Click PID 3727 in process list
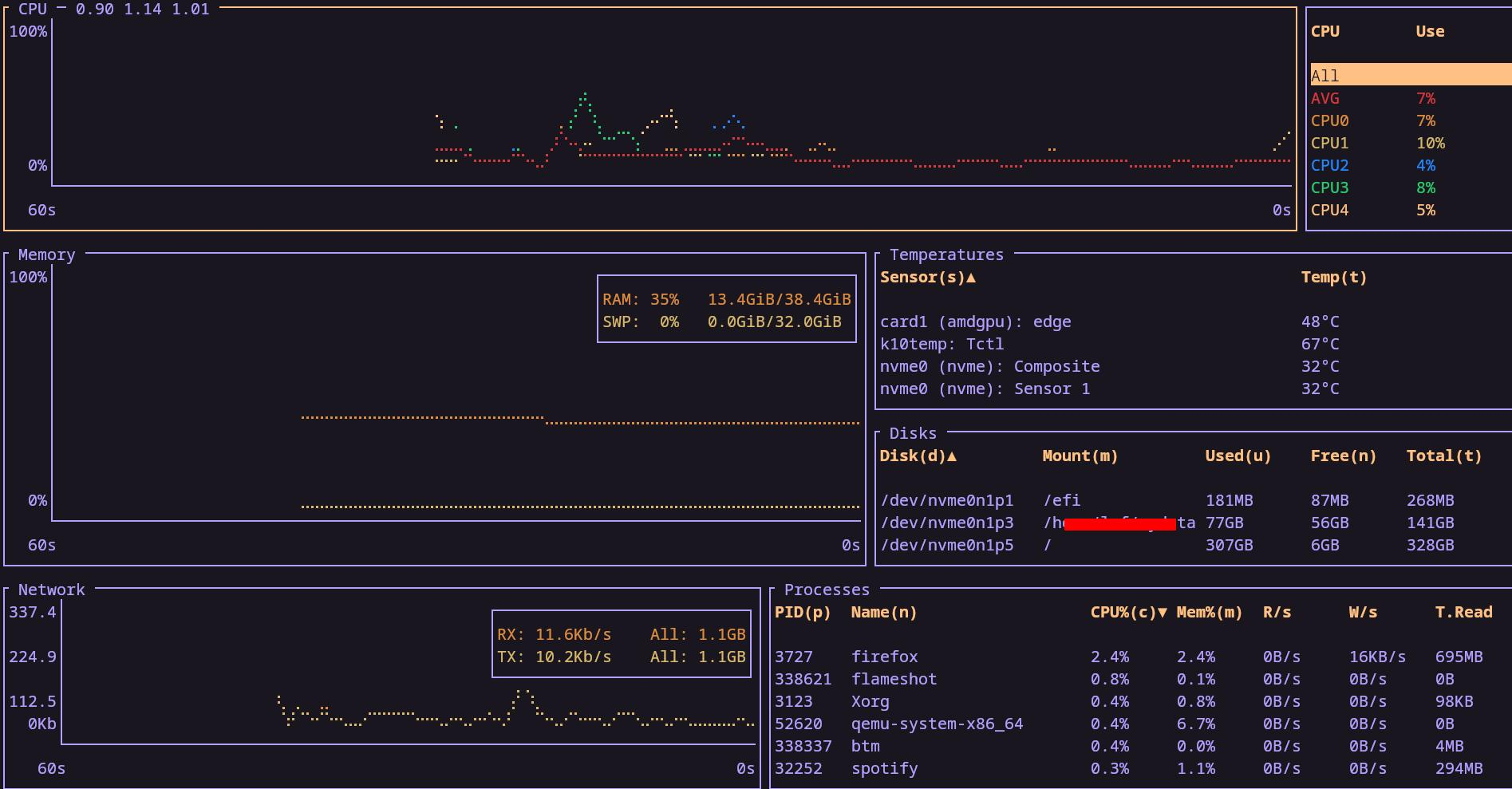The image size is (1512, 789). 793,657
